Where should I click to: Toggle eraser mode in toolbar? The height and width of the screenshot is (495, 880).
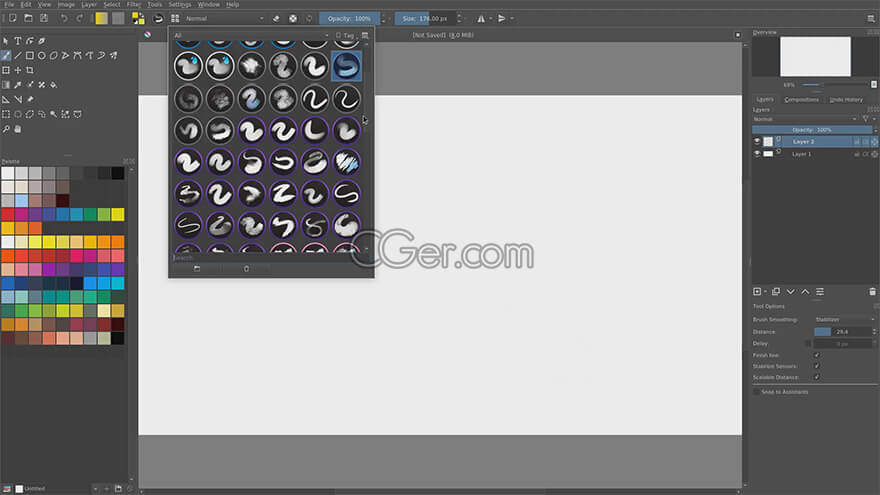coord(276,19)
